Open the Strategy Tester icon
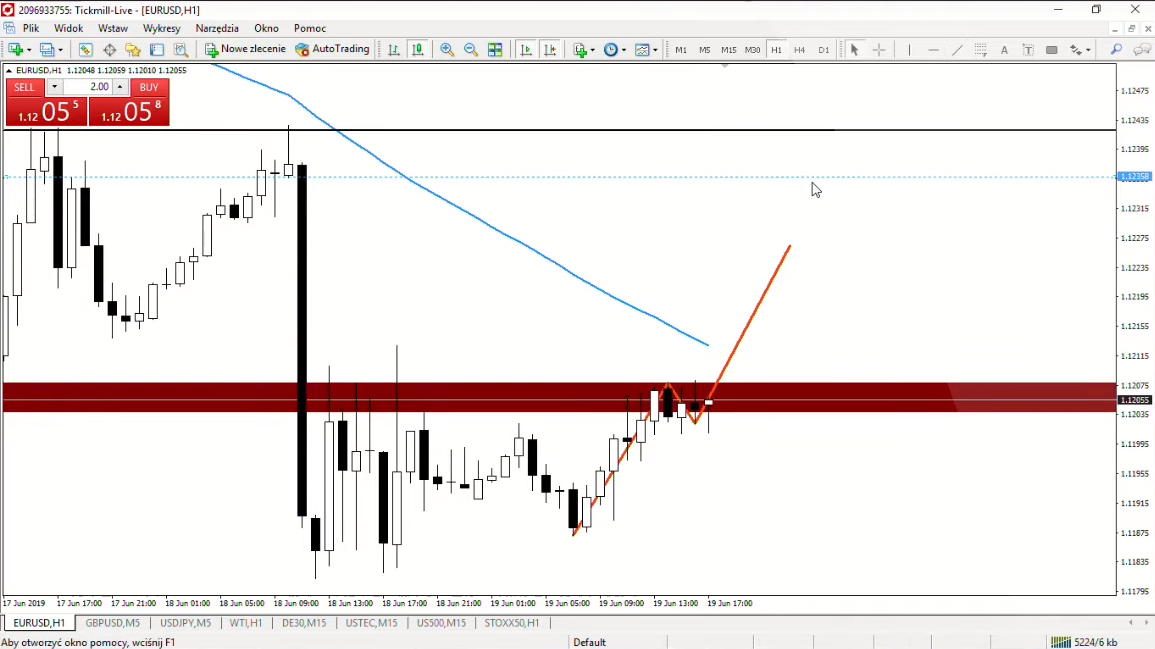This screenshot has height=649, width=1155. click(x=180, y=49)
